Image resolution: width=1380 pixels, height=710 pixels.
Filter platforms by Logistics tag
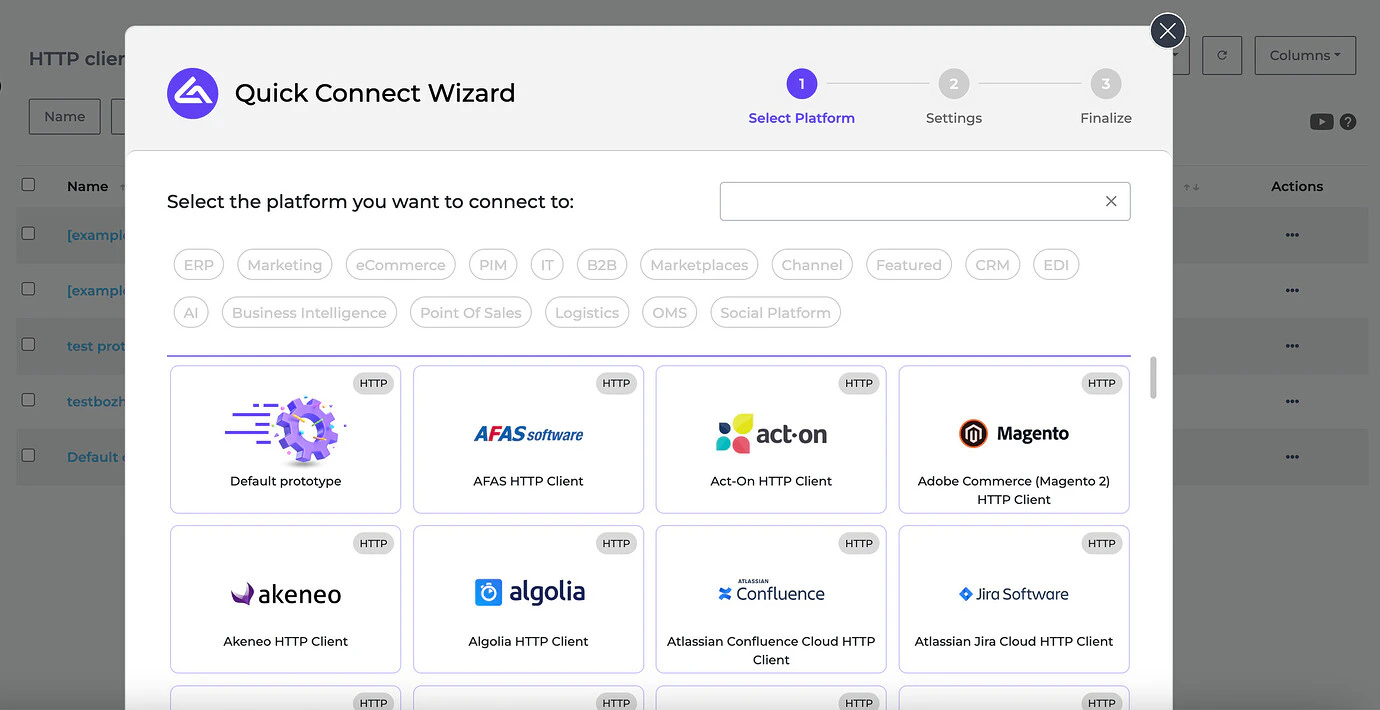(x=587, y=313)
